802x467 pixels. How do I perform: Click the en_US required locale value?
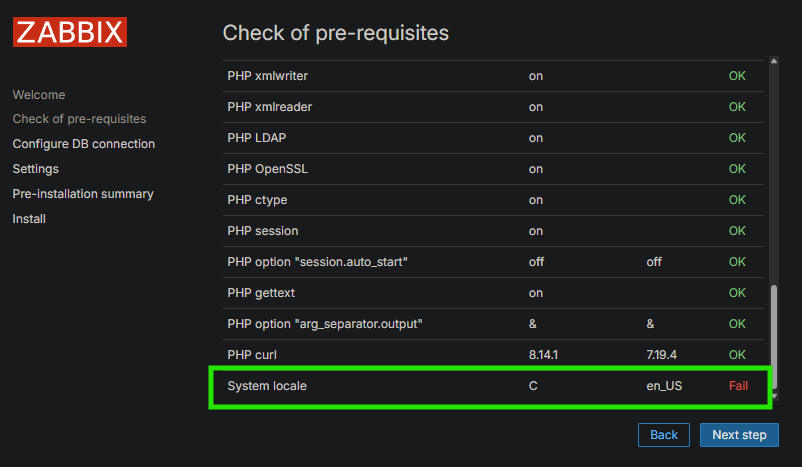[664, 386]
